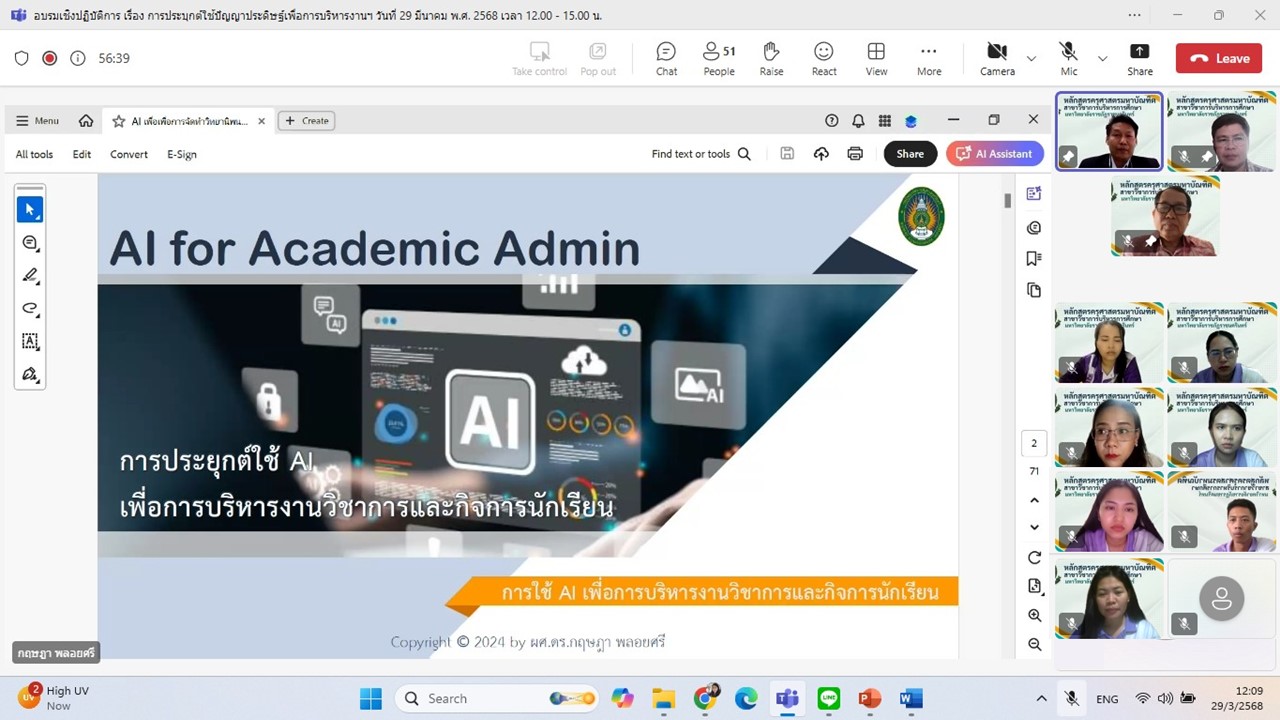Image resolution: width=1280 pixels, height=720 pixels.
Task: Expand the Mic options arrow
Action: [x=1102, y=59]
